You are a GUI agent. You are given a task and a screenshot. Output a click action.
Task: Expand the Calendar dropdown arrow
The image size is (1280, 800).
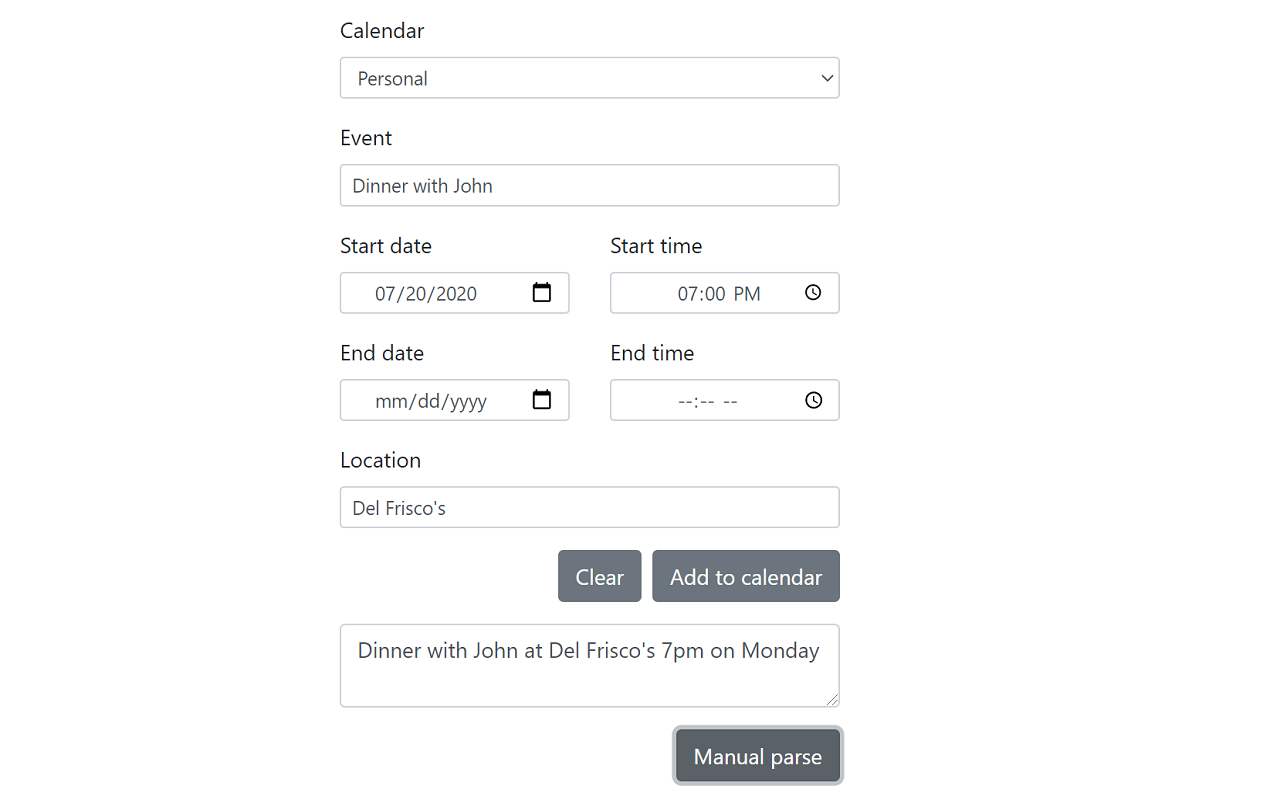(x=827, y=78)
